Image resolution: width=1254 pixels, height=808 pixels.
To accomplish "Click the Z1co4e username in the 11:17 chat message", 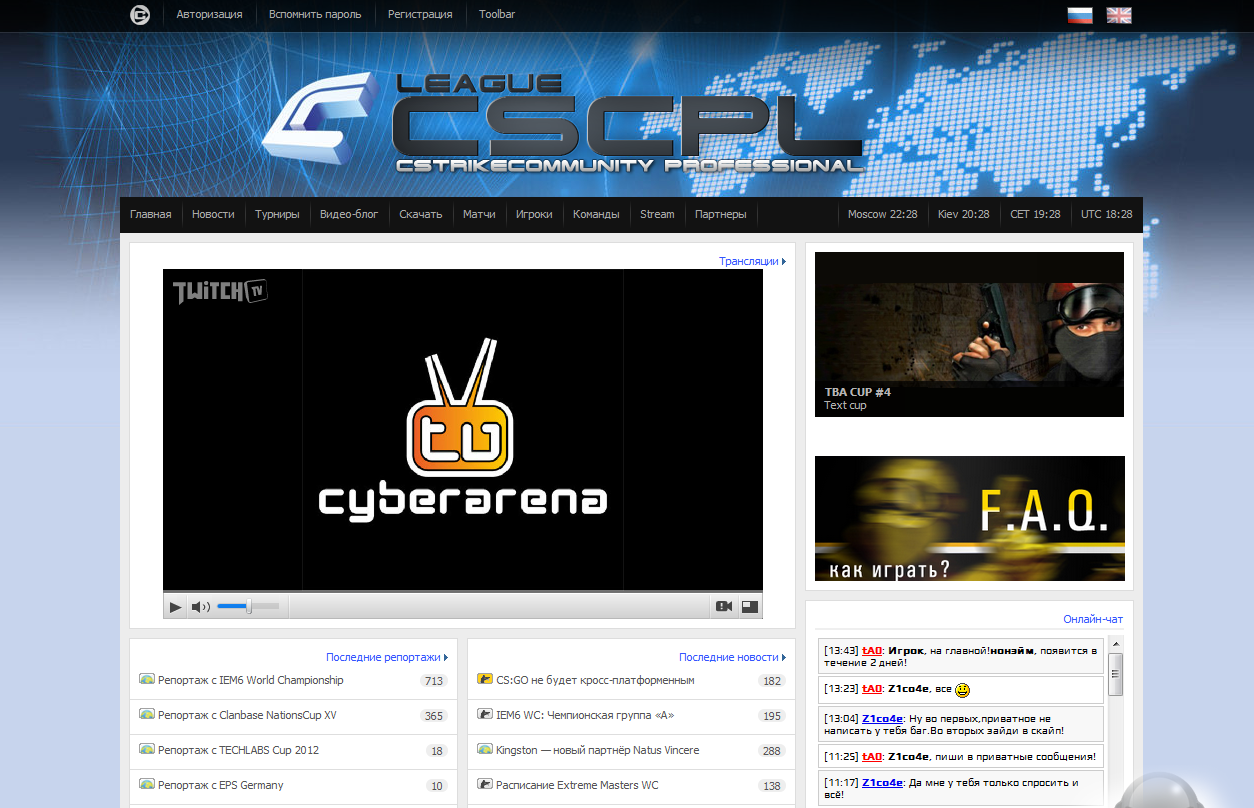I will click(x=883, y=783).
